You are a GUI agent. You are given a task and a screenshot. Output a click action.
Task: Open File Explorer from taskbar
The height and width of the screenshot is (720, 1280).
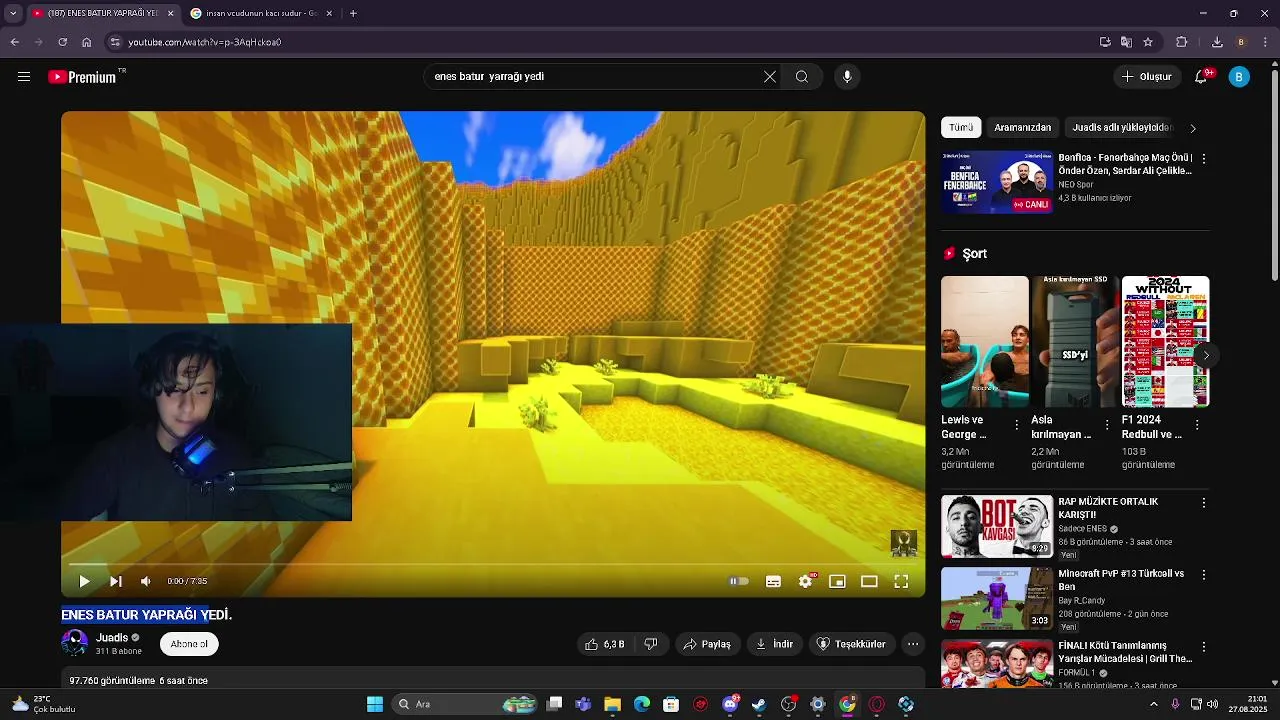tap(612, 704)
